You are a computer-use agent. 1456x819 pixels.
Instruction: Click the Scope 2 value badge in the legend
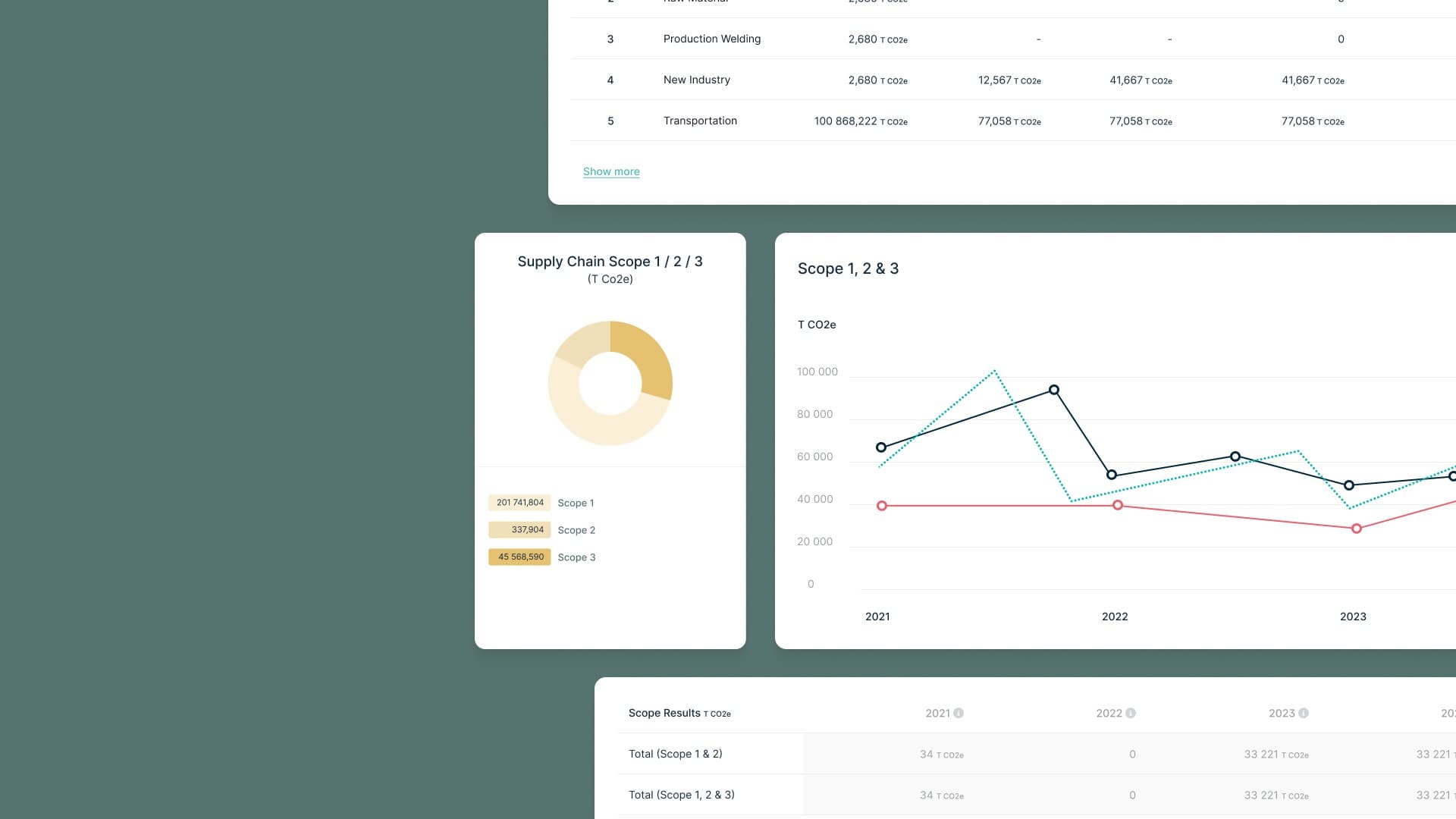[x=519, y=529]
